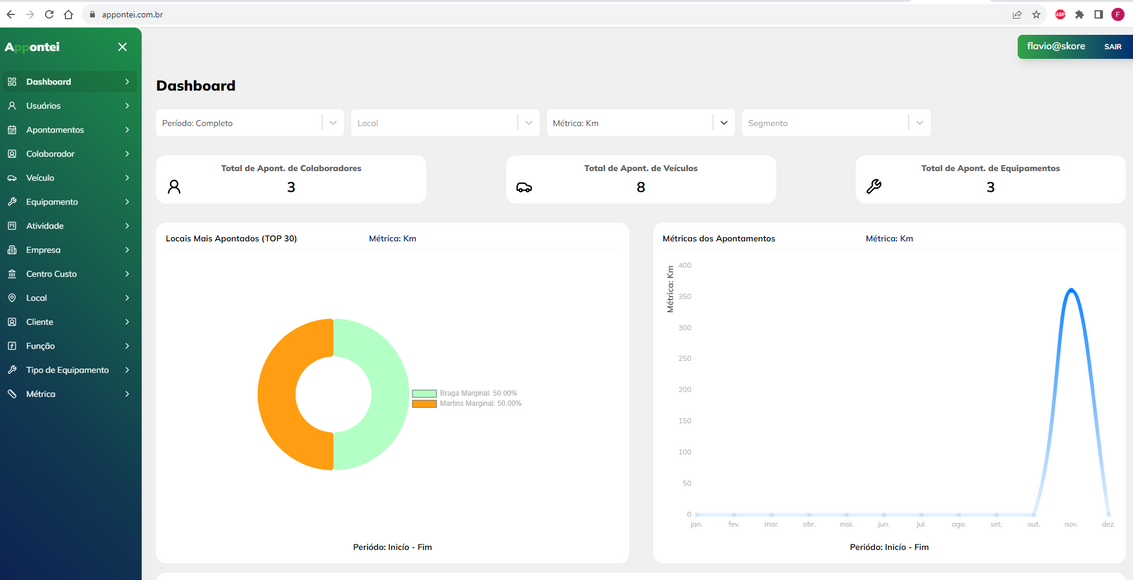The height and width of the screenshot is (580, 1133).
Task: Open the Atividade menu item
Action: click(45, 226)
